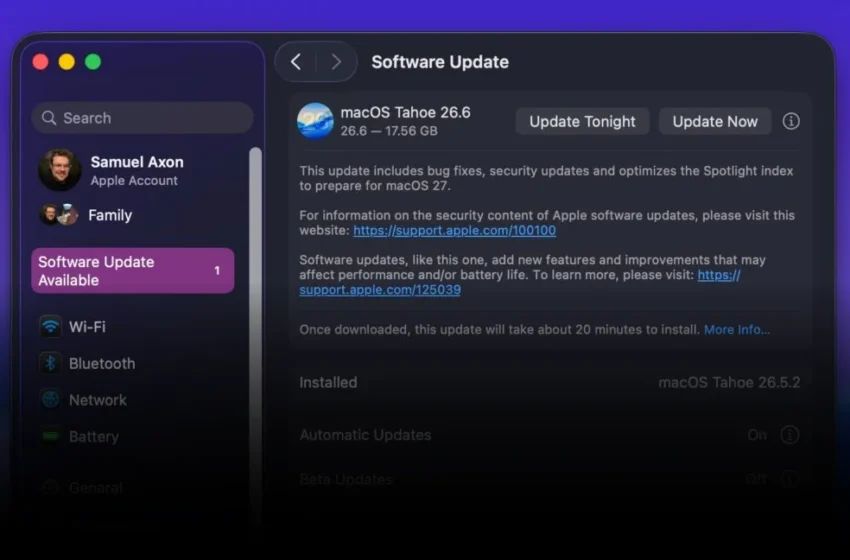Open info icon next to Update Now
Image resolution: width=850 pixels, height=560 pixels.
(791, 121)
